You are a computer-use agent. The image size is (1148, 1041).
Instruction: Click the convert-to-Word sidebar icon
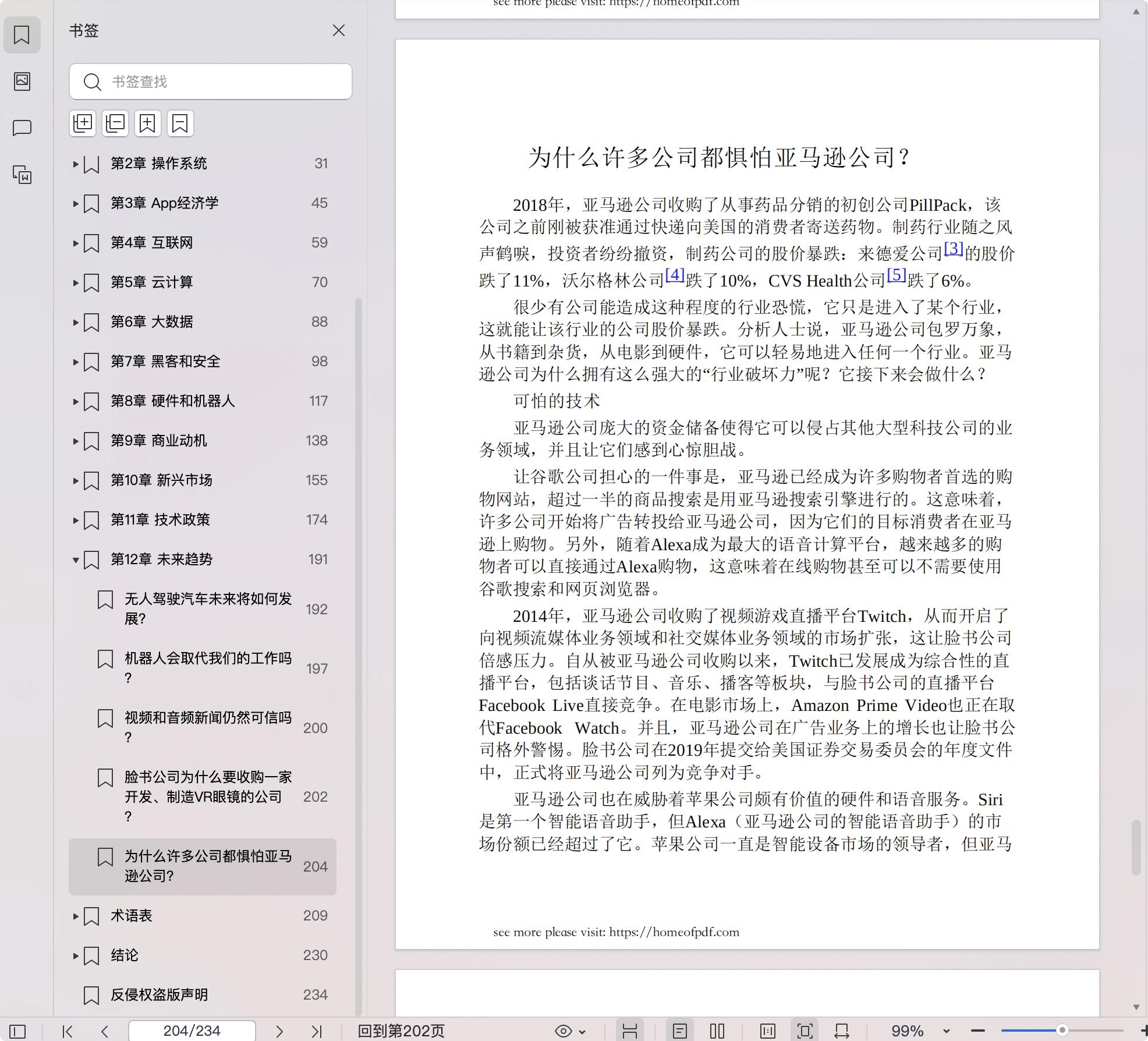pyautogui.click(x=22, y=174)
